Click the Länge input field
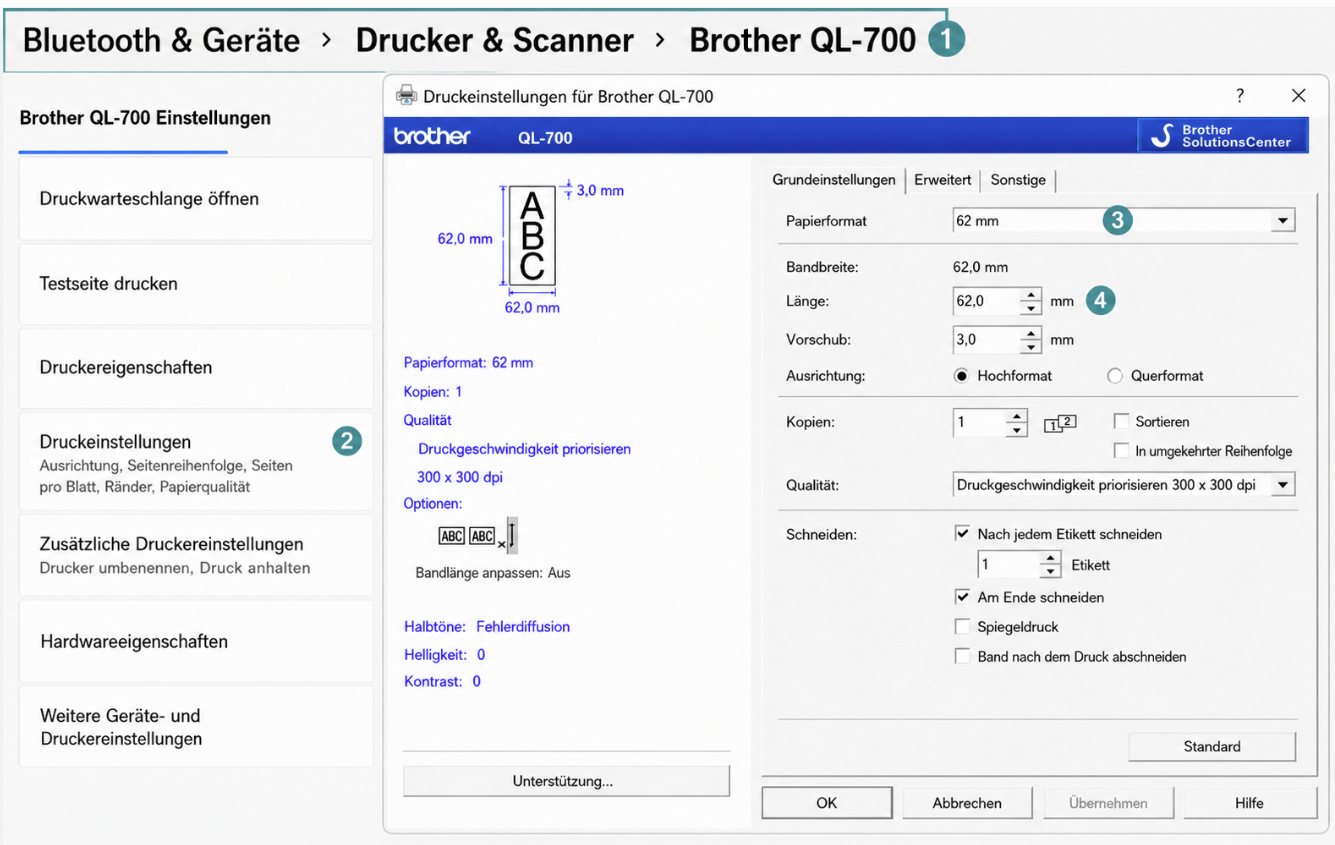1335x845 pixels. click(x=986, y=301)
